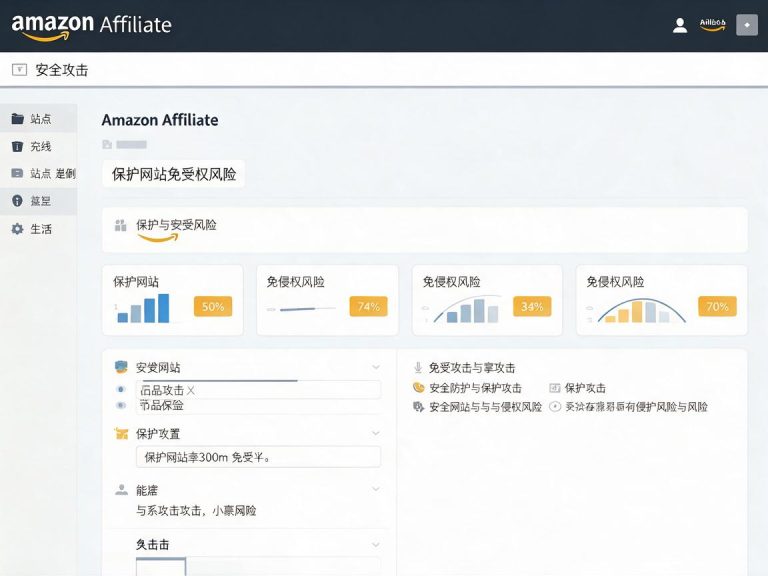Toggle the eye icon beside 节品保险
Viewport: 768px width, 576px height.
(x=121, y=406)
